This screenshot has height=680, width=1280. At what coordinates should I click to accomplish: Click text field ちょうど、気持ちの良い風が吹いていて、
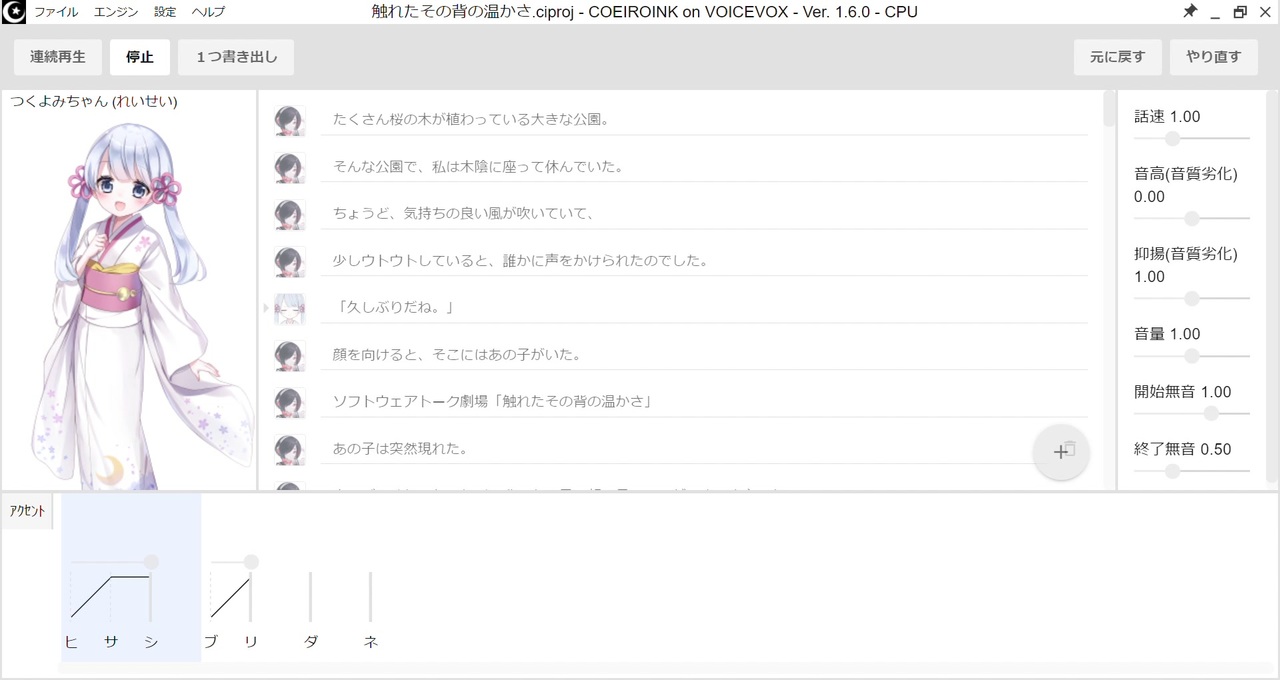point(704,214)
